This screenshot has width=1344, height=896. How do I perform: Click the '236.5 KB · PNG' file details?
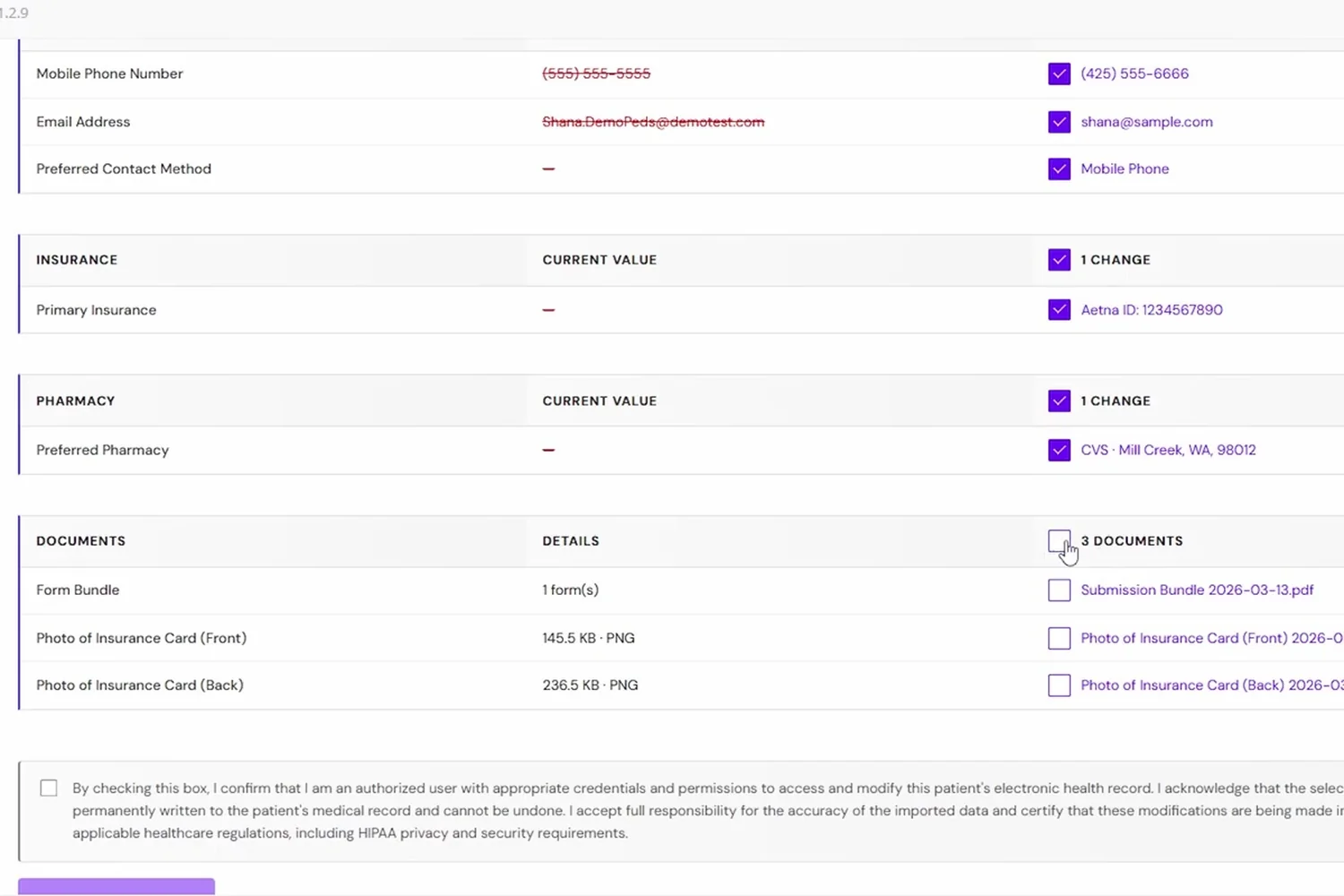[x=590, y=685]
